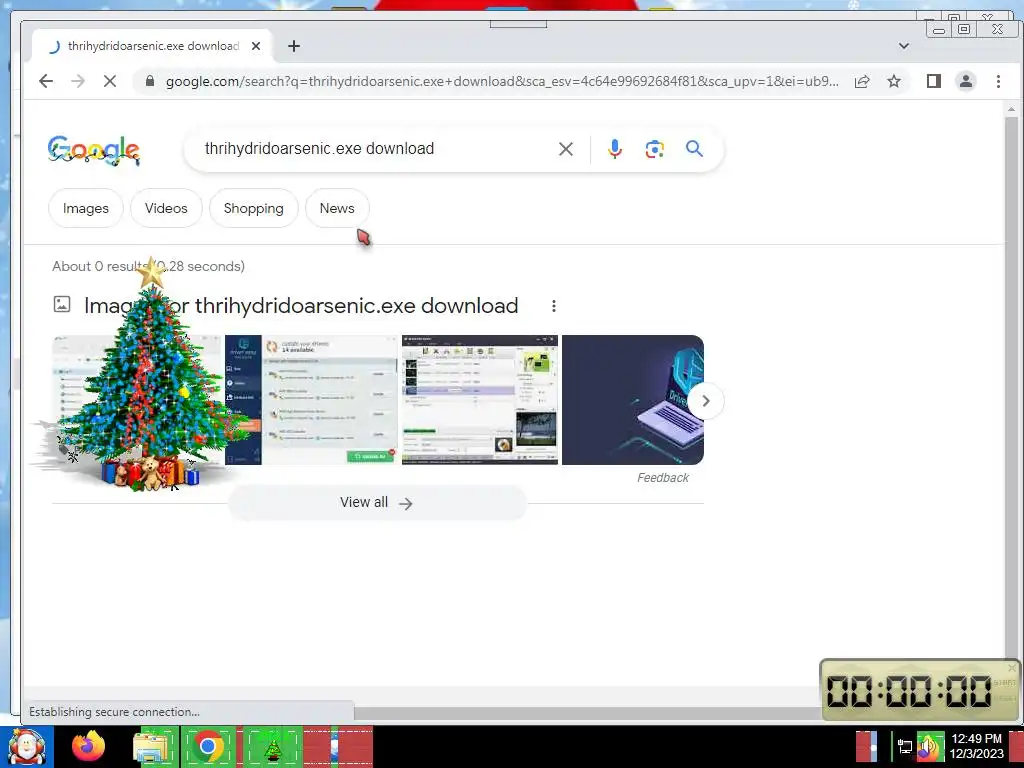This screenshot has width=1024, height=768.
Task: Launch Firefox from the taskbar
Action: coord(88,746)
